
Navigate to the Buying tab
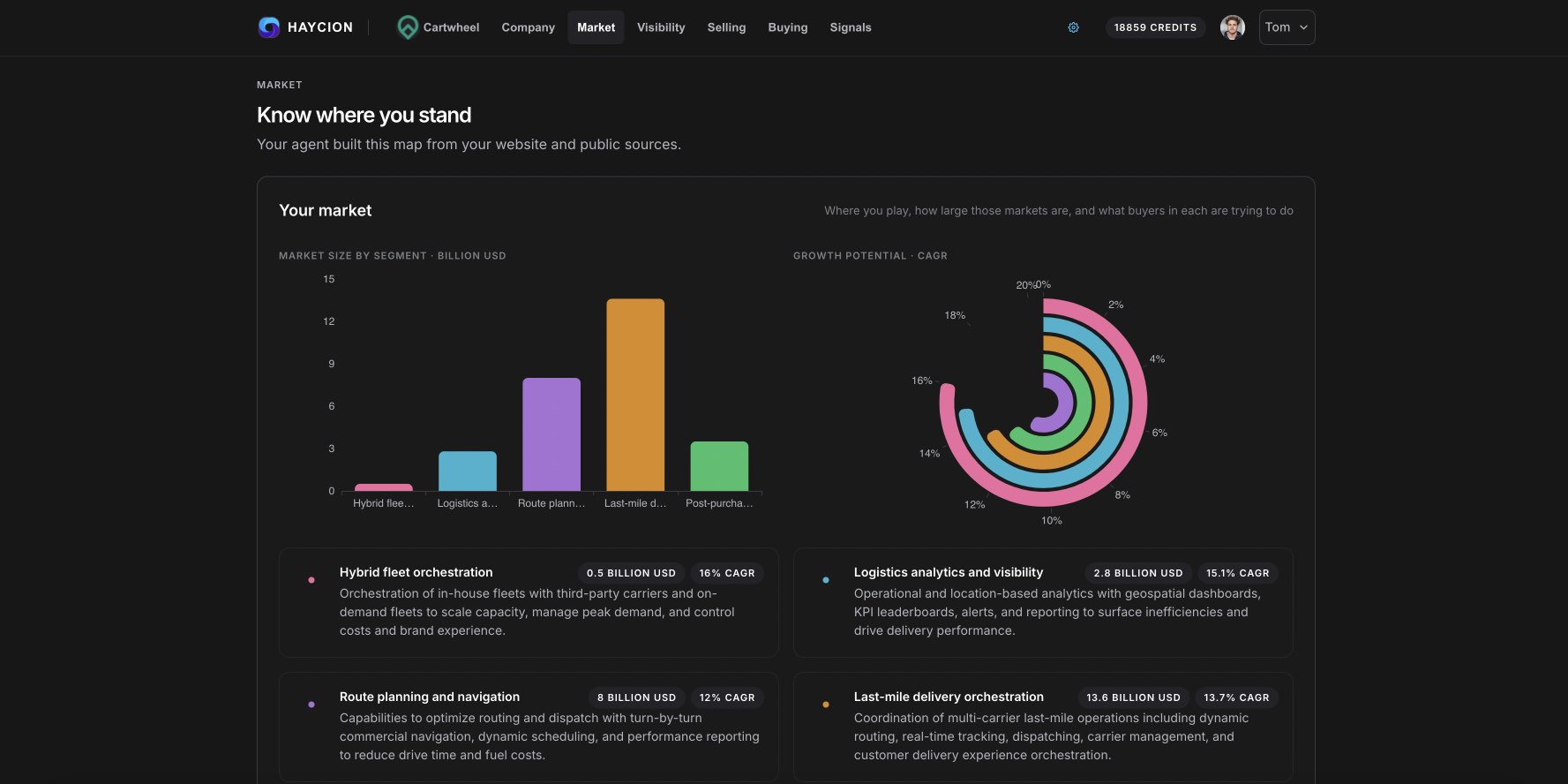(788, 27)
